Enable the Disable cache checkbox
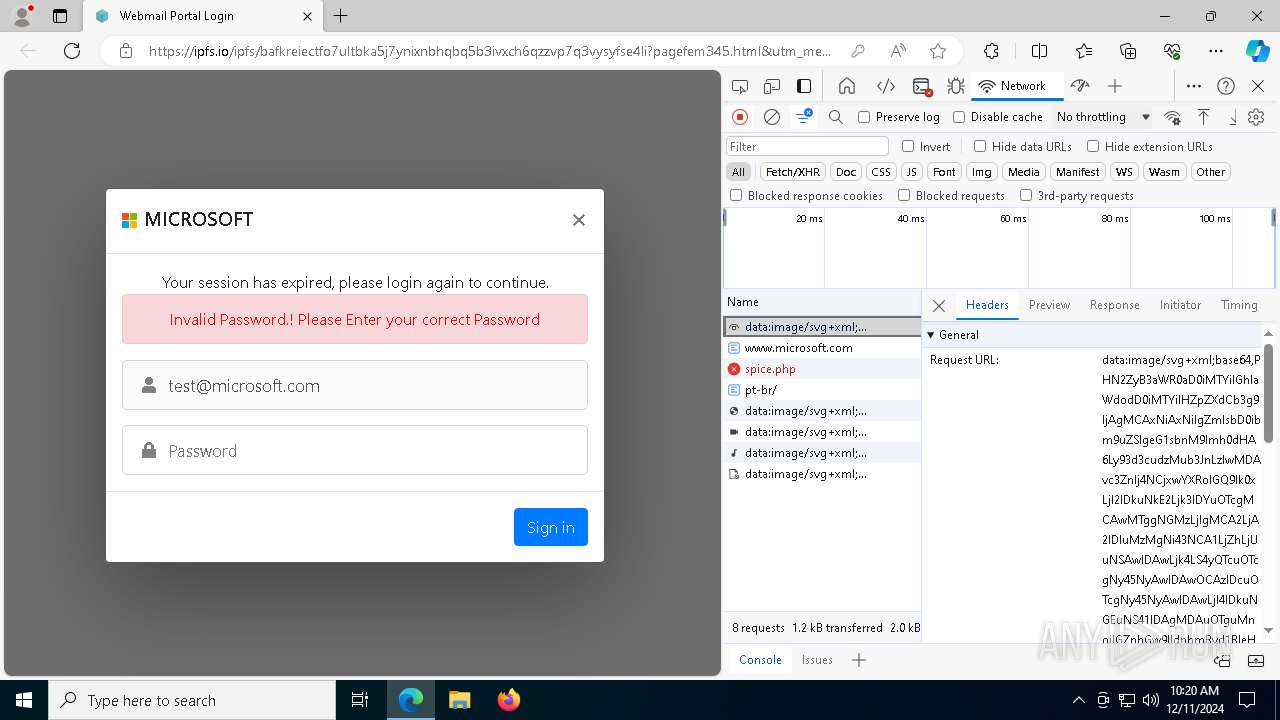1280x720 pixels. point(959,117)
